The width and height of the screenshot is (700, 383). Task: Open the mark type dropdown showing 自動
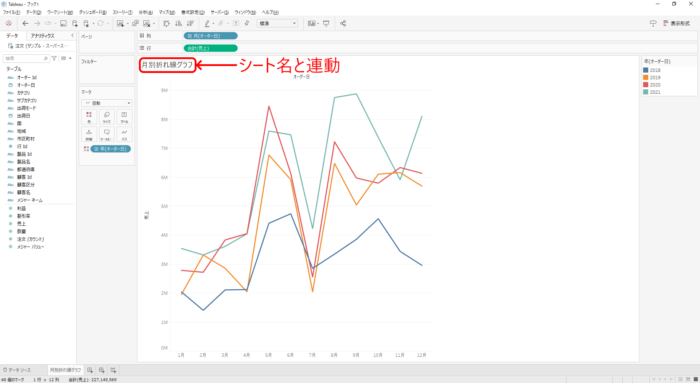click(x=106, y=103)
